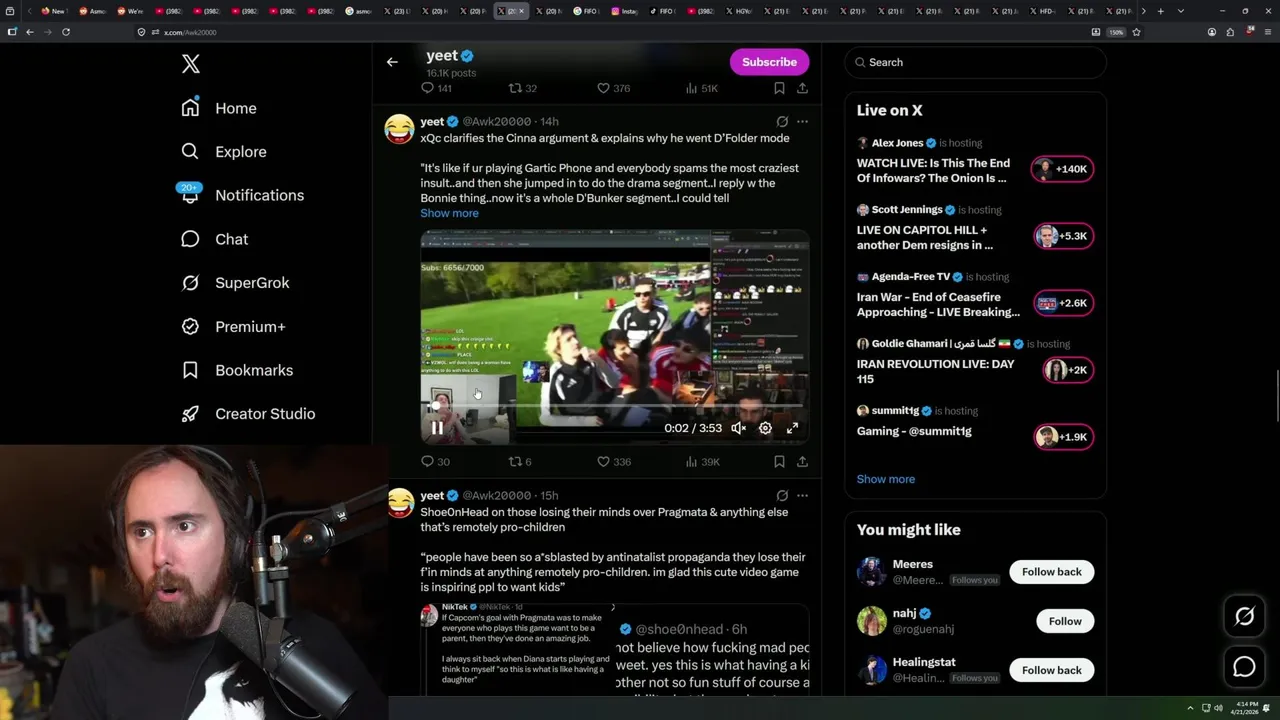Bookmark the top post with 376 likes
The width and height of the screenshot is (1280, 720).
pyautogui.click(x=779, y=88)
